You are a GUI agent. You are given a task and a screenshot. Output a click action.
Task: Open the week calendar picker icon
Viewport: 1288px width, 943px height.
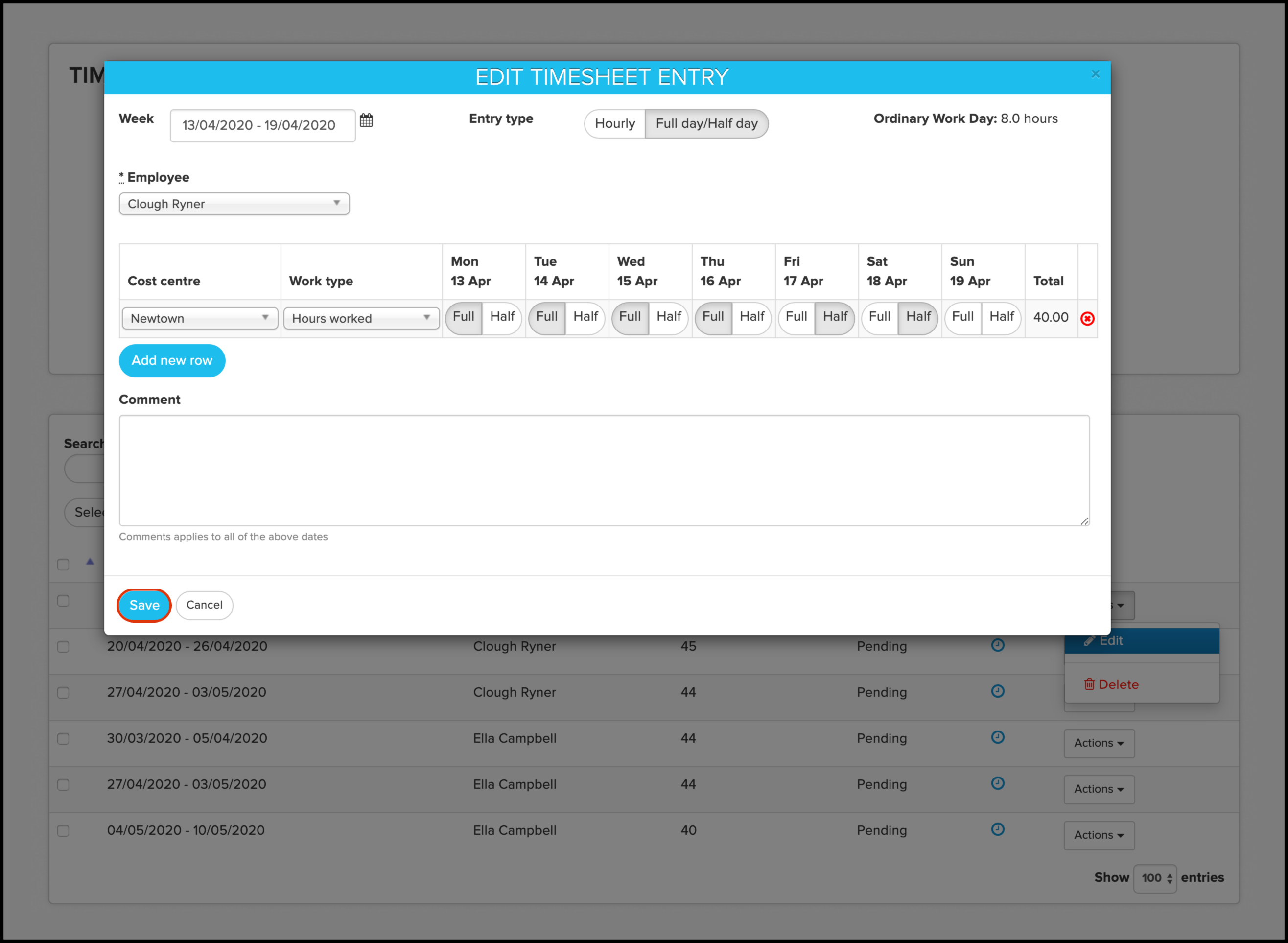pyautogui.click(x=366, y=120)
